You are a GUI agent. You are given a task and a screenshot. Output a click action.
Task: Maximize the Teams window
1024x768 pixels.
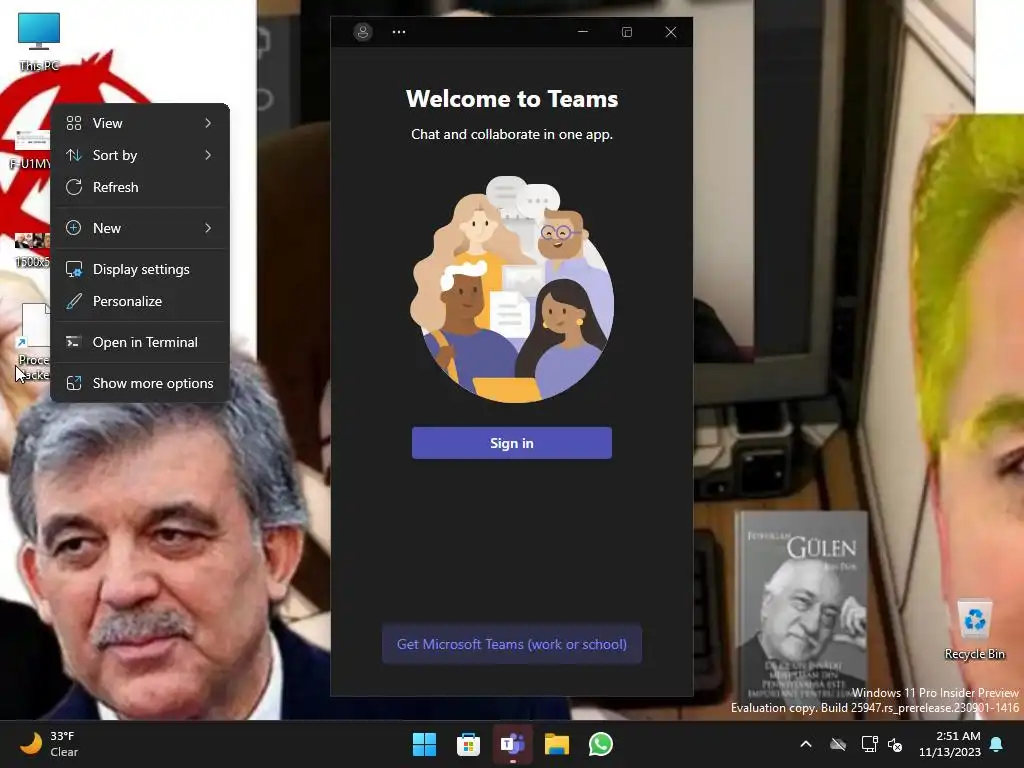(x=627, y=31)
